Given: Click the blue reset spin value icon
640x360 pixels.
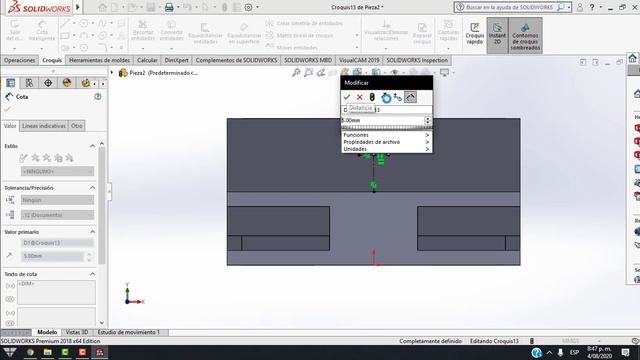Looking at the screenshot, I should point(386,98).
